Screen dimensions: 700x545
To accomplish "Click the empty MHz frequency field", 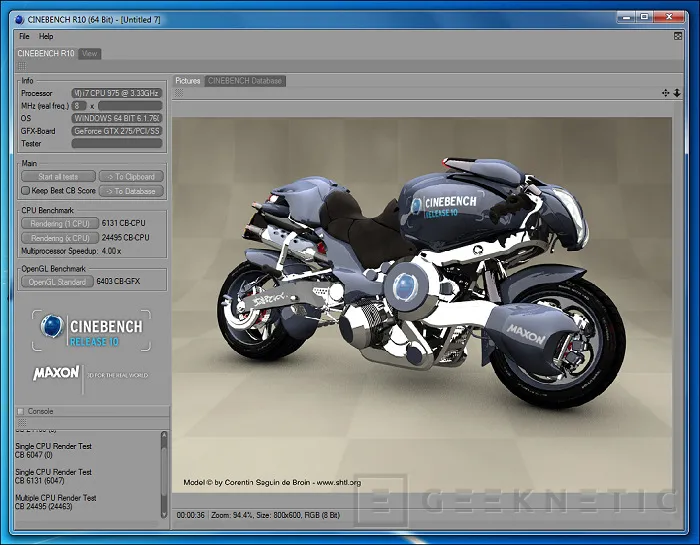I will [x=130, y=106].
